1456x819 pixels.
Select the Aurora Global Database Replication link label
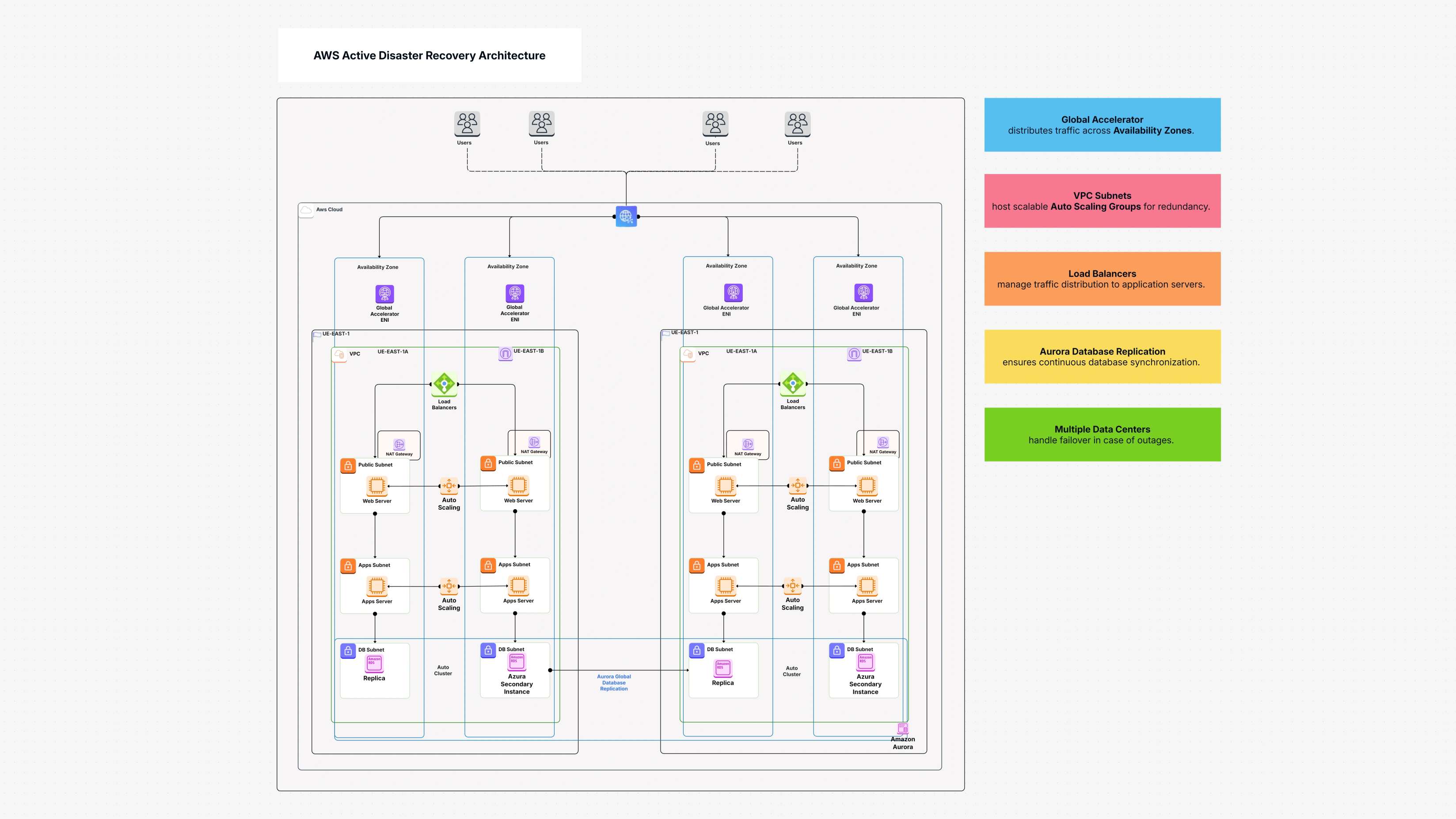(x=614, y=682)
